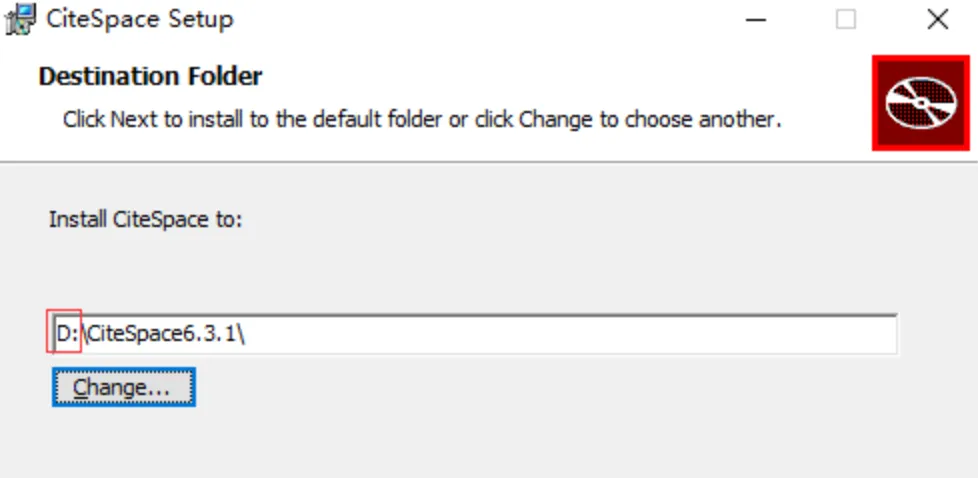Click the CiteSpace Setup window title text
The width and height of the screenshot is (978, 478).
tap(140, 19)
